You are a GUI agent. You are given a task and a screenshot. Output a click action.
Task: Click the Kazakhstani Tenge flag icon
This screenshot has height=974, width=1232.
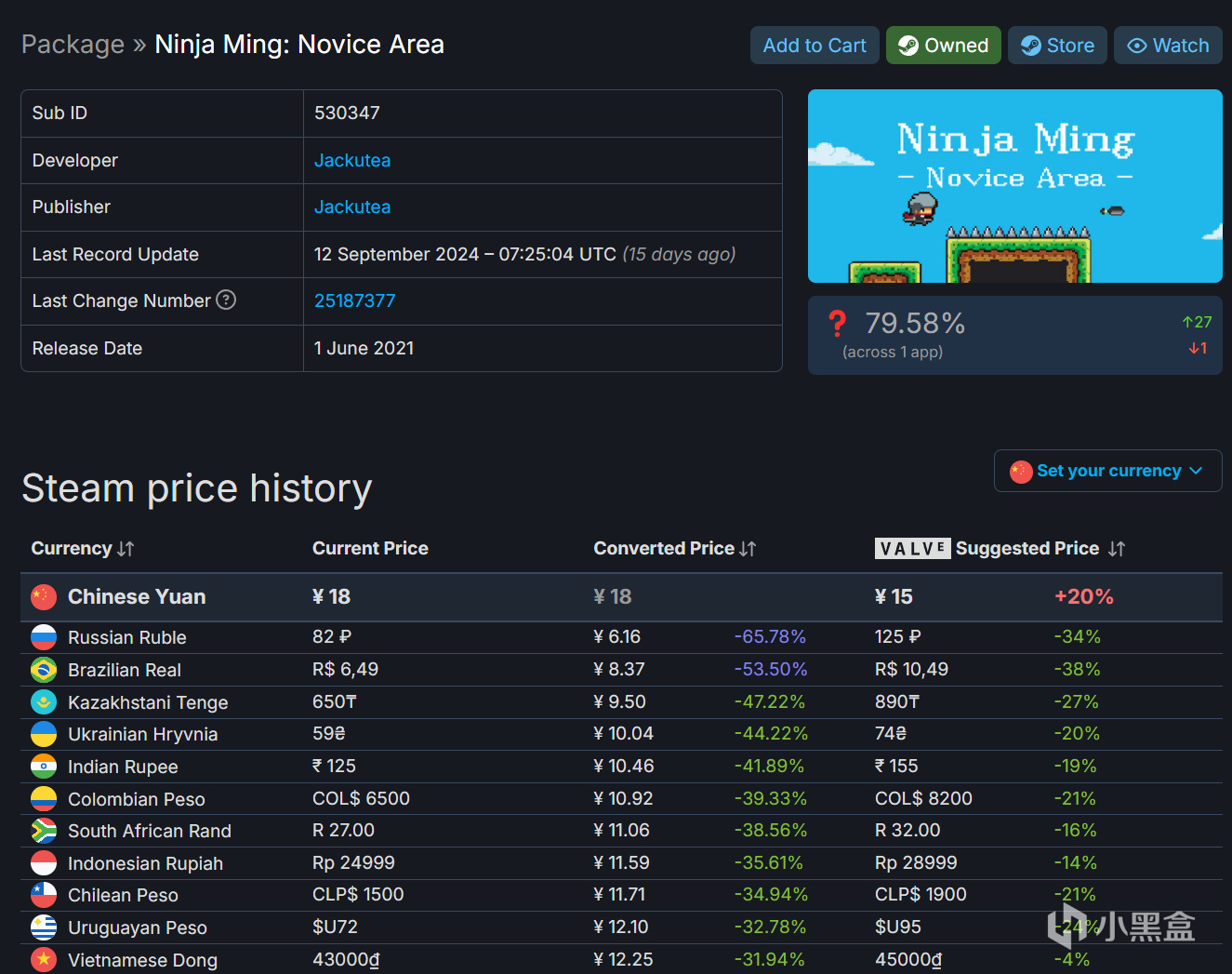(44, 702)
